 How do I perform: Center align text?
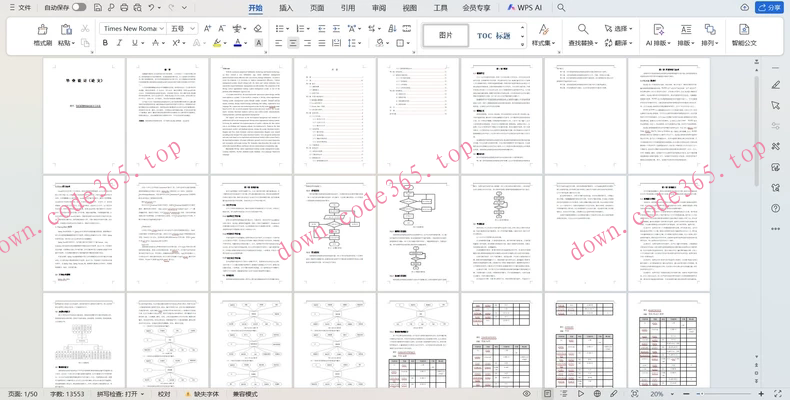pyautogui.click(x=293, y=43)
